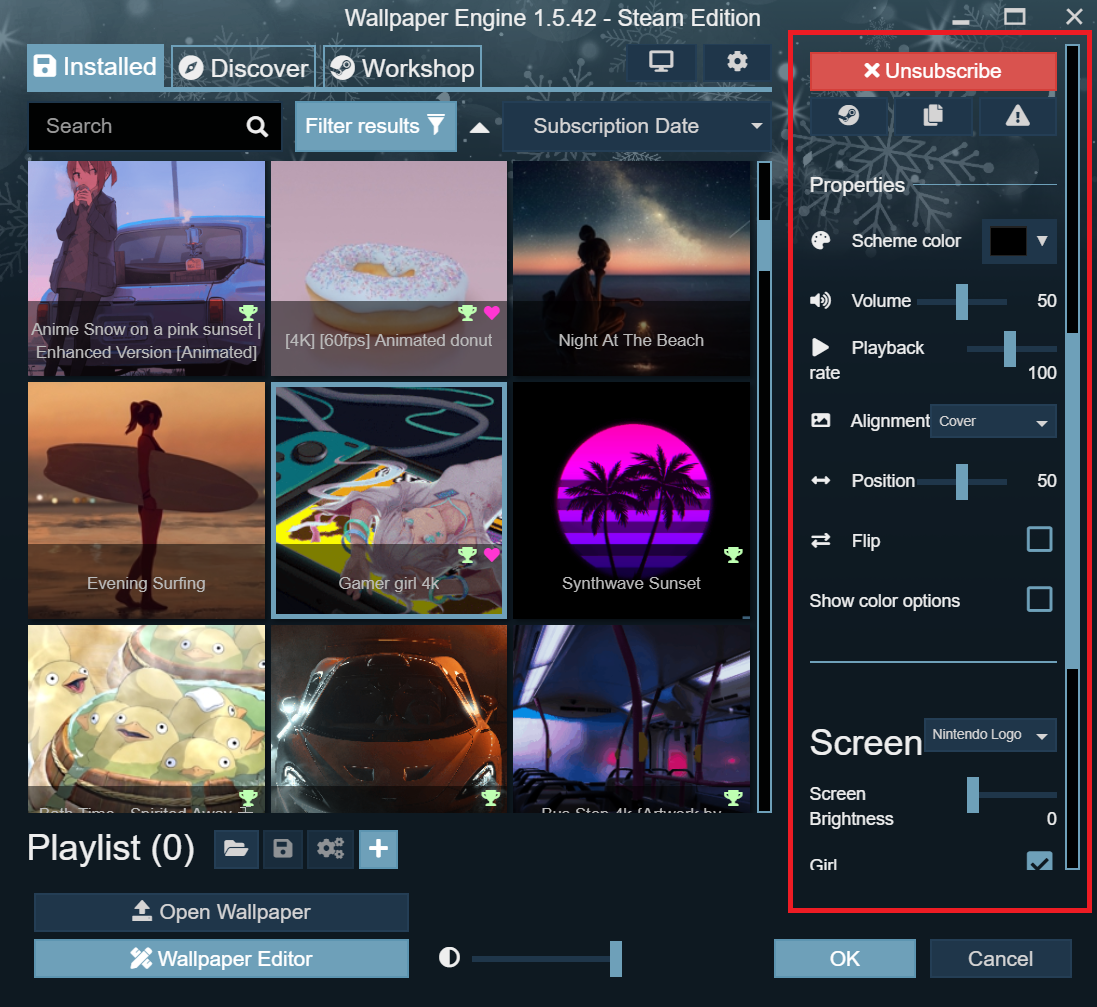Click trophy icon on Anime Snow wallpaper
Screen dimensions: 1097x1007
click(x=248, y=313)
